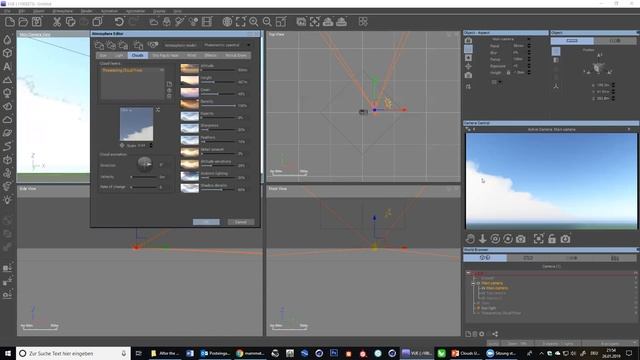This screenshot has height=360, width=640.
Task: Open Task View on the taskbar
Action: [139, 353]
